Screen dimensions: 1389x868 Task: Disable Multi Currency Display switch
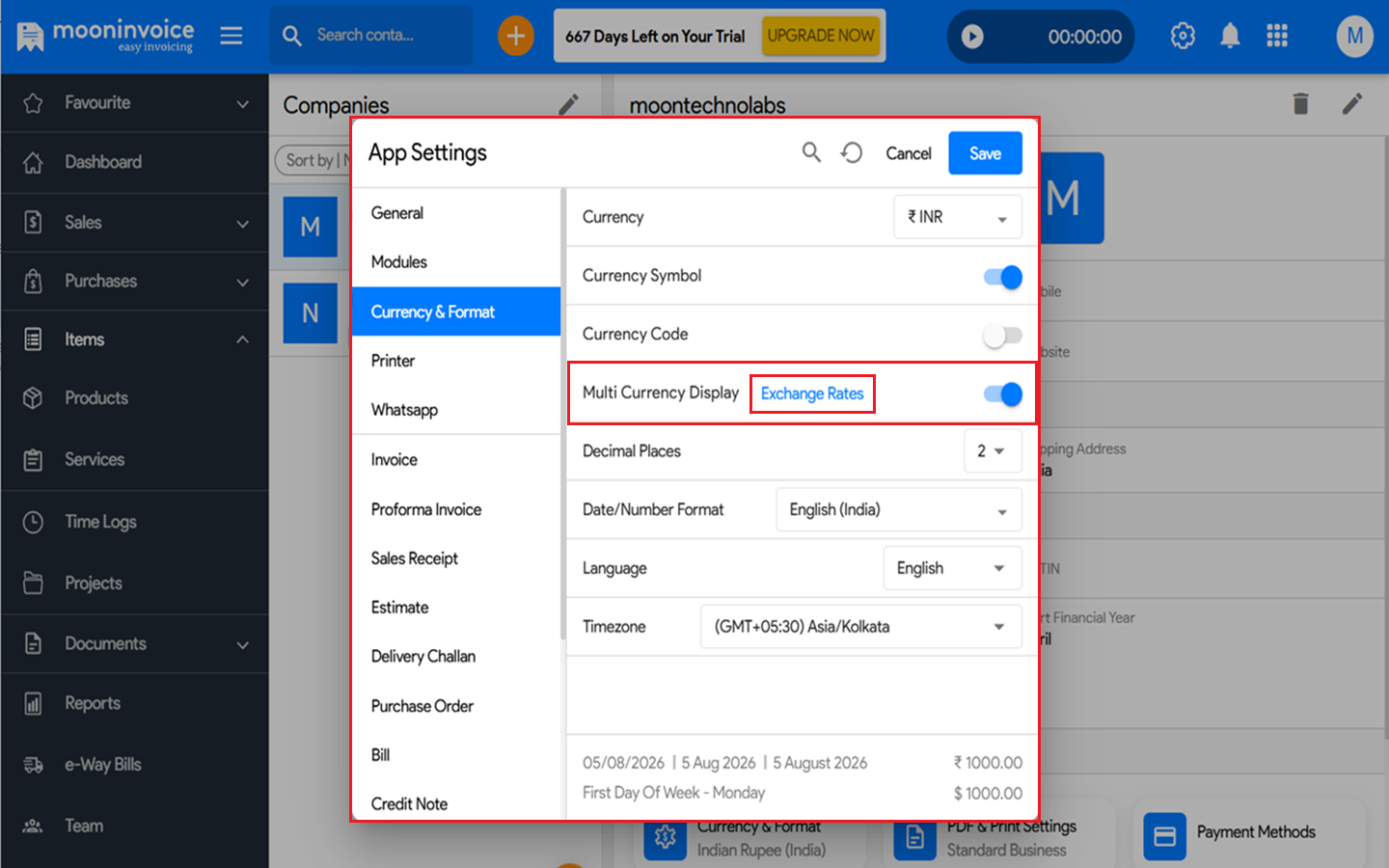coord(1003,393)
